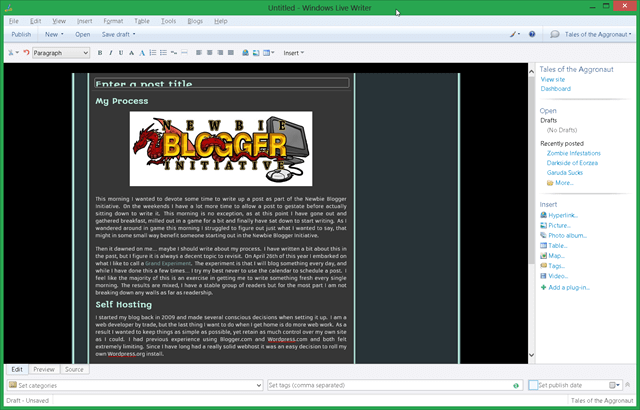
Task: Toggle Italic formatting
Action: (111, 53)
